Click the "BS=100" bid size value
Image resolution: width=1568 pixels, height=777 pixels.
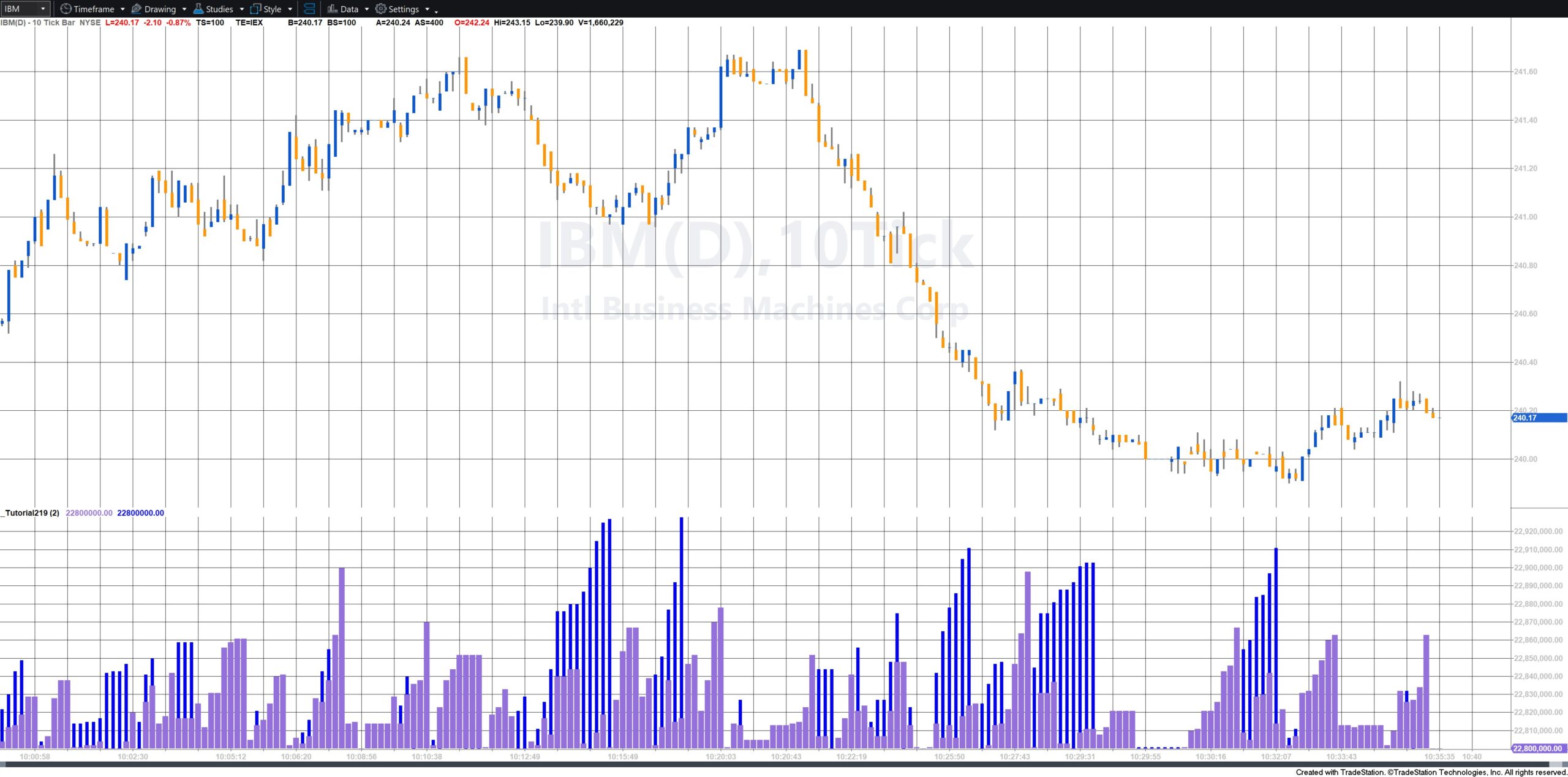(x=342, y=23)
